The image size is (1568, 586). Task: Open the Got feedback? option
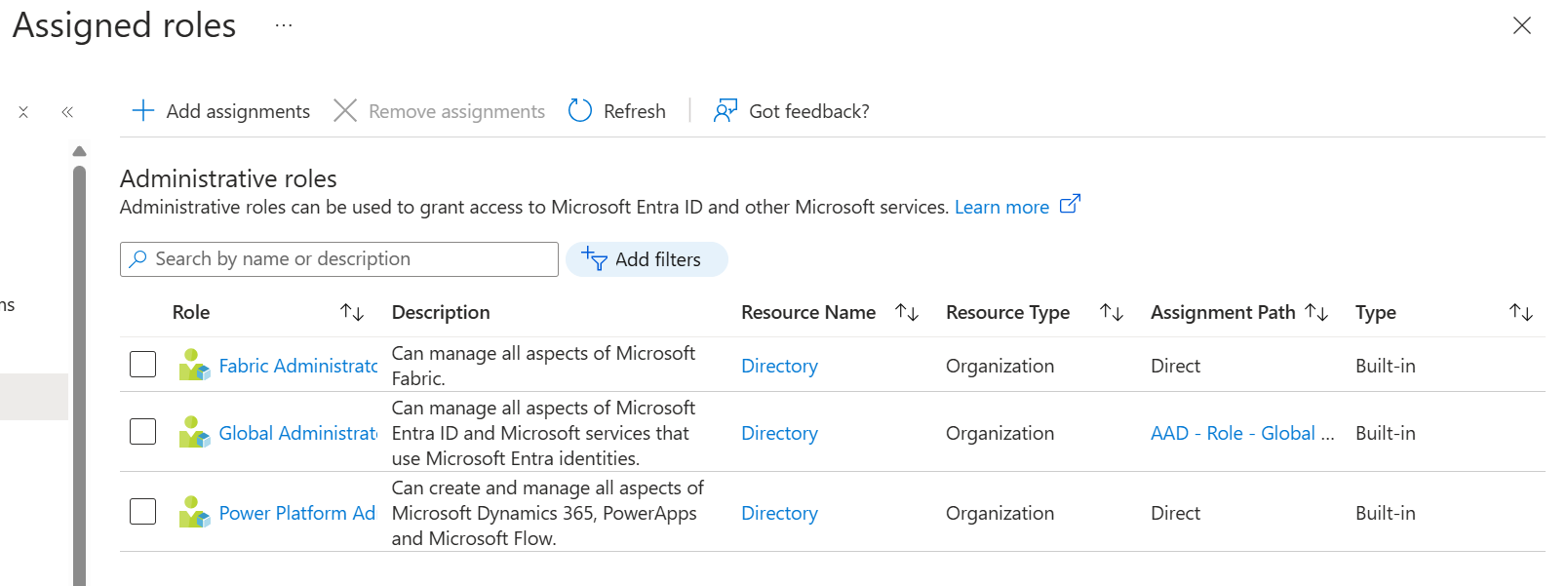click(791, 111)
